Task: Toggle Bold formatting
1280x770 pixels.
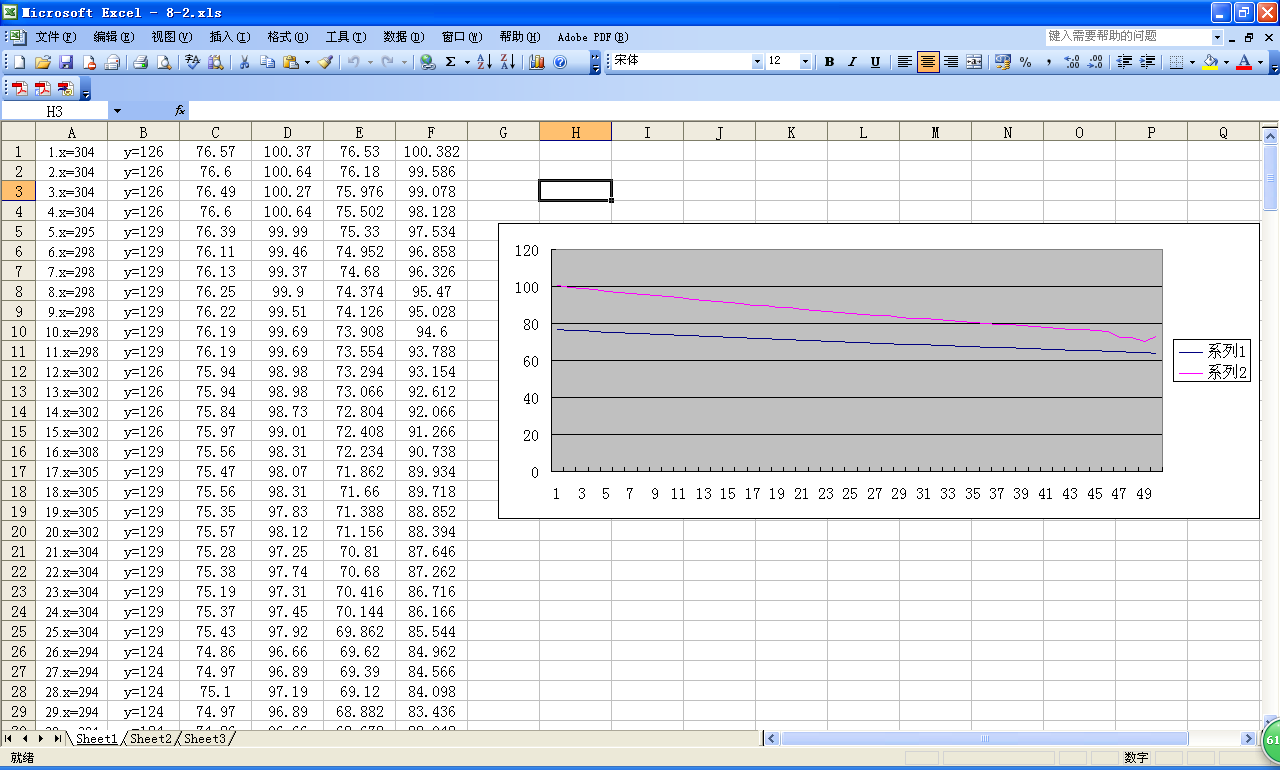Action: click(x=829, y=62)
